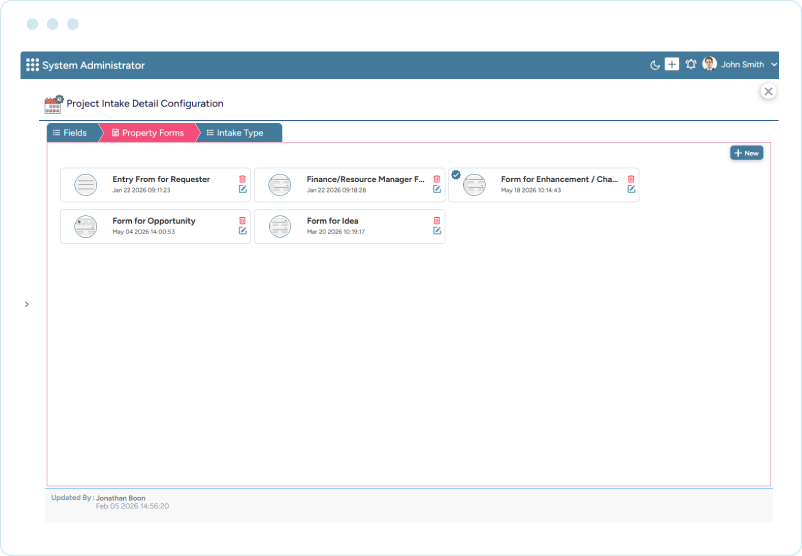Screen dimensions: 802x556
Task: Delete Finance/Resource Manager form
Action: tap(437, 179)
